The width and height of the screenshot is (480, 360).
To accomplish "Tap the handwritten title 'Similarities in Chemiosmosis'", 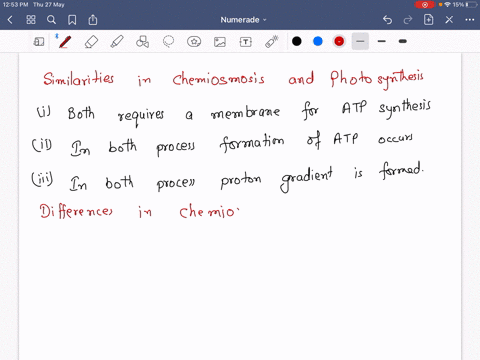I will [x=154, y=79].
